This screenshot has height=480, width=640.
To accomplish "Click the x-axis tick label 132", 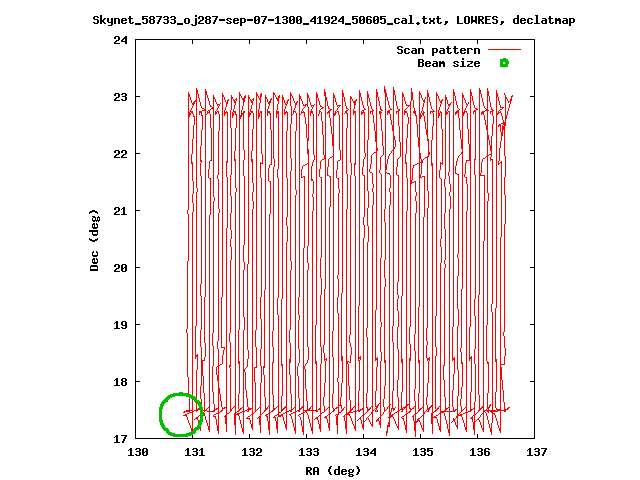I will pos(251,452).
